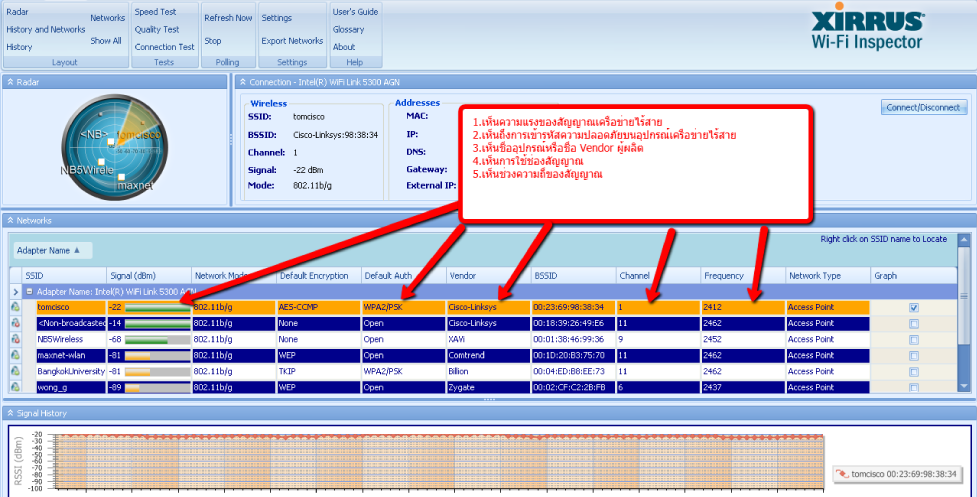977x497 pixels.
Task: Sort networks by the Channel column header
Action: [634, 275]
